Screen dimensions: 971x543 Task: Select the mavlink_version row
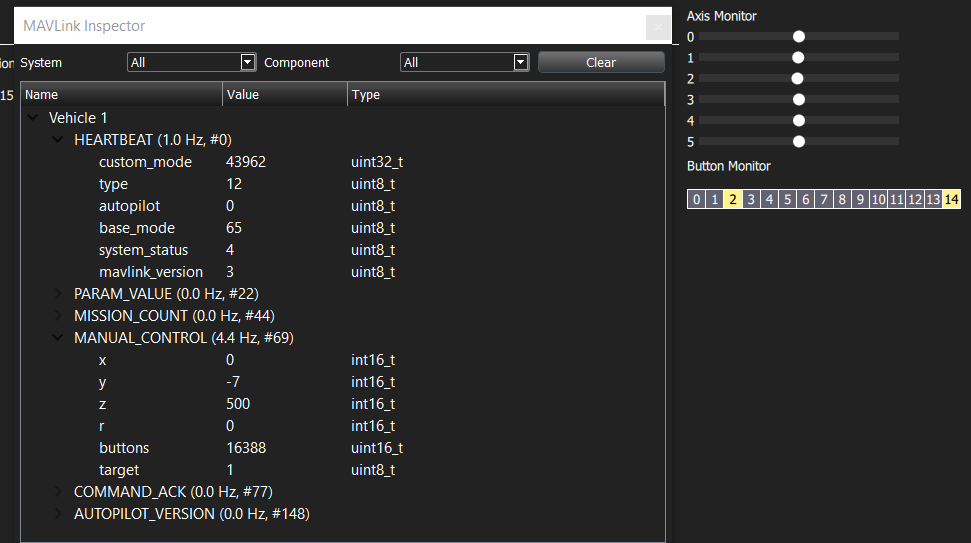[x=343, y=272]
